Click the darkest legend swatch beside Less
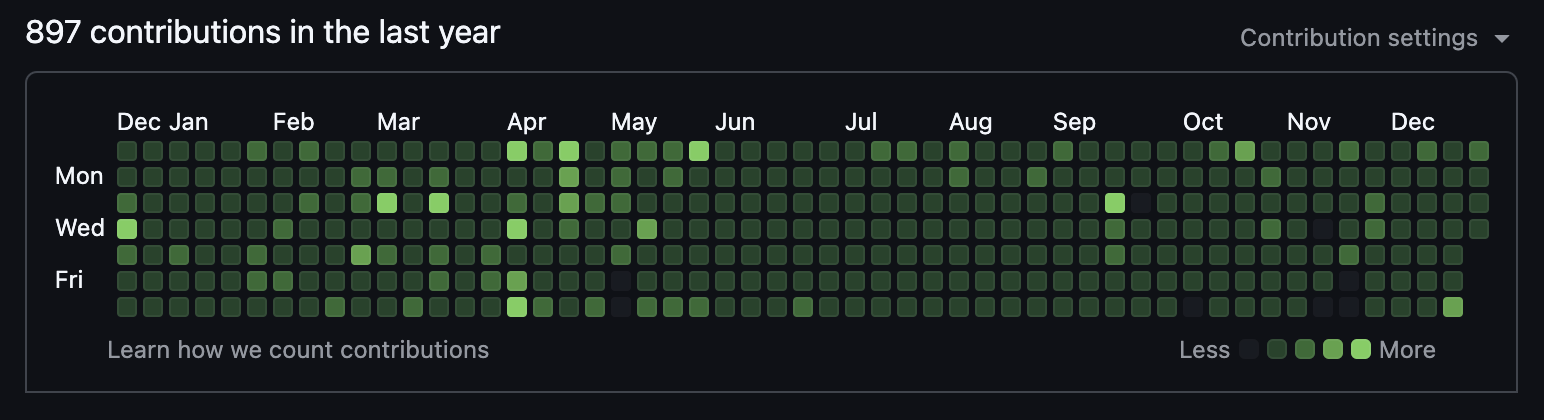 pyautogui.click(x=1249, y=349)
